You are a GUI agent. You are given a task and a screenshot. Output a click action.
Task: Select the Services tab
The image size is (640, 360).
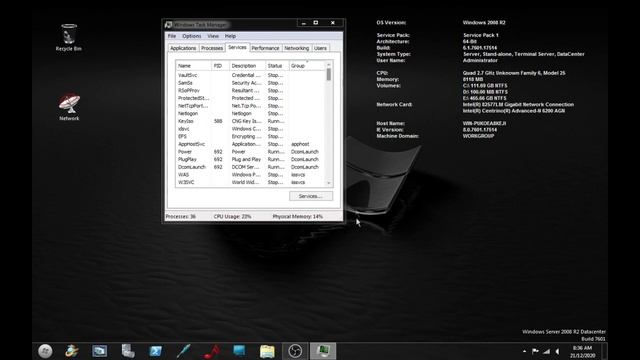tap(237, 47)
